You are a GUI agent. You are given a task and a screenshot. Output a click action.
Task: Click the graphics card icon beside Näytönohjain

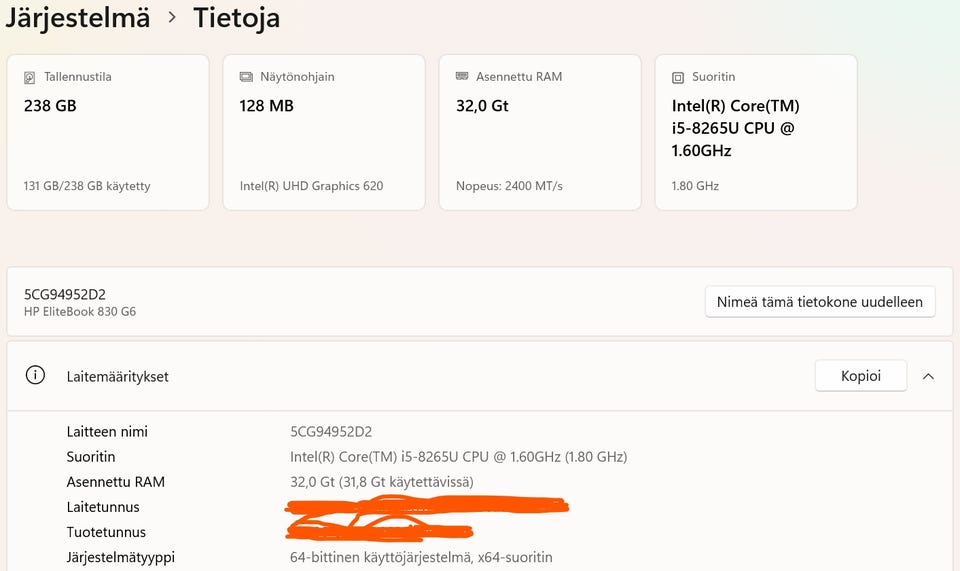coord(246,77)
